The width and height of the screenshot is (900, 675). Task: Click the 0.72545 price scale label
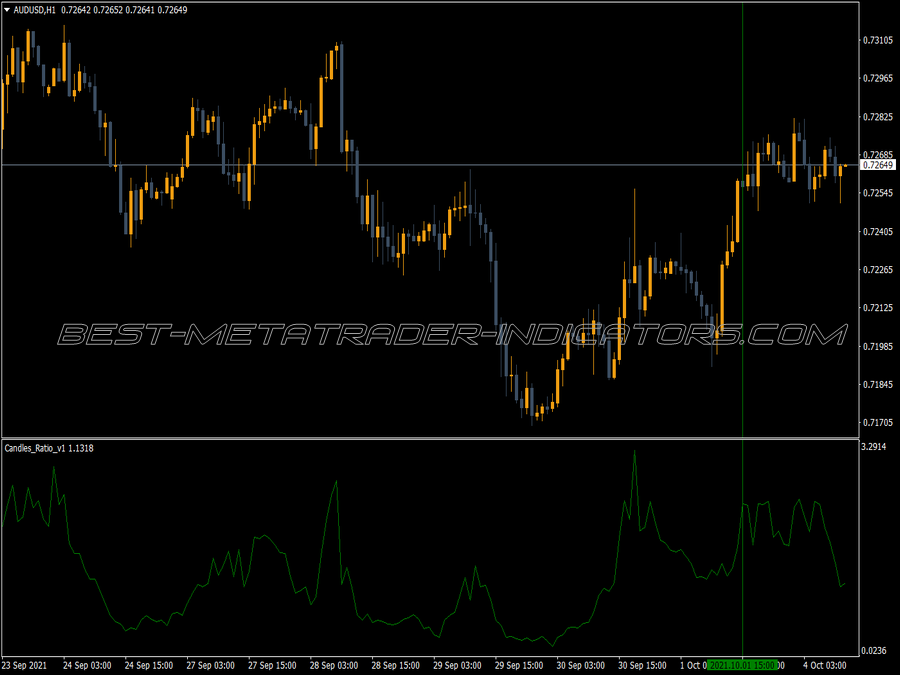click(x=878, y=193)
